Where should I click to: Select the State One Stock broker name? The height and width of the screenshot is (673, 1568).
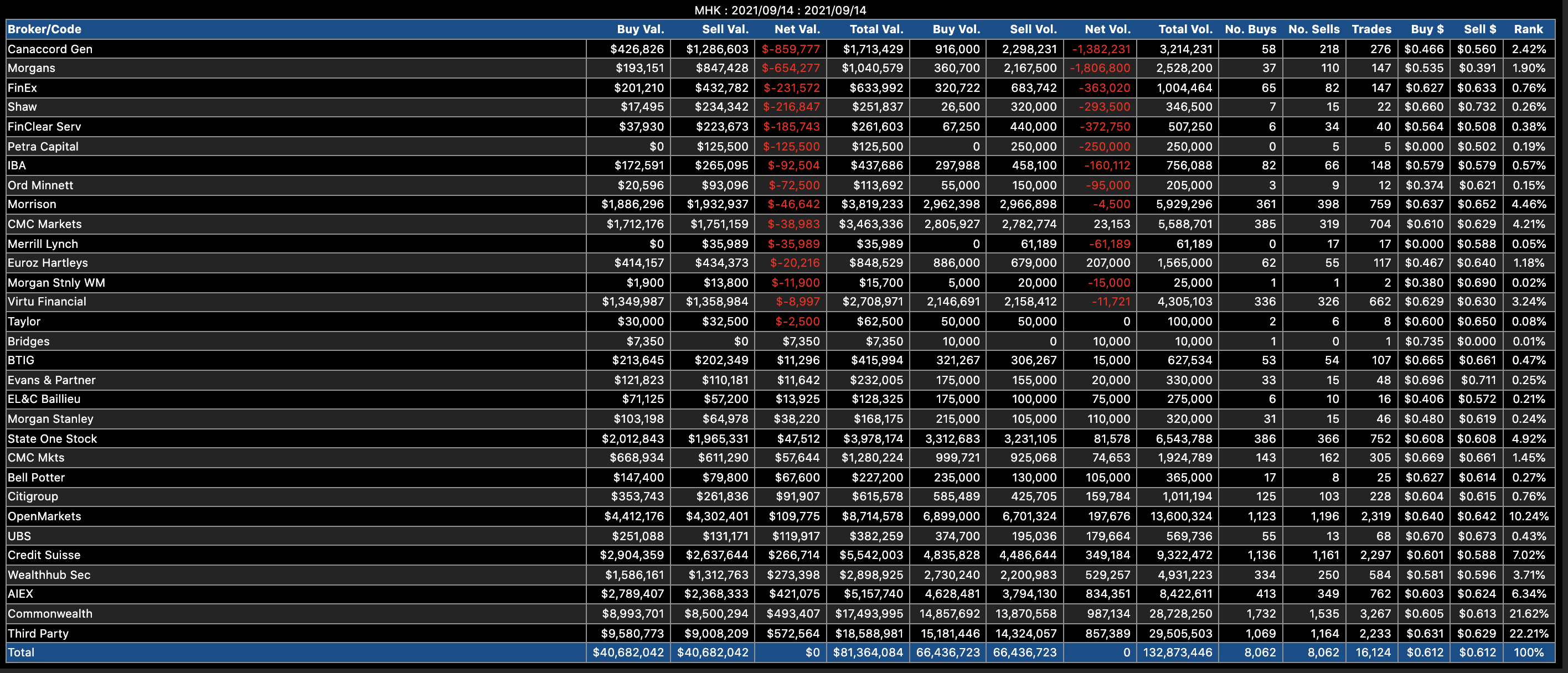[x=51, y=438]
